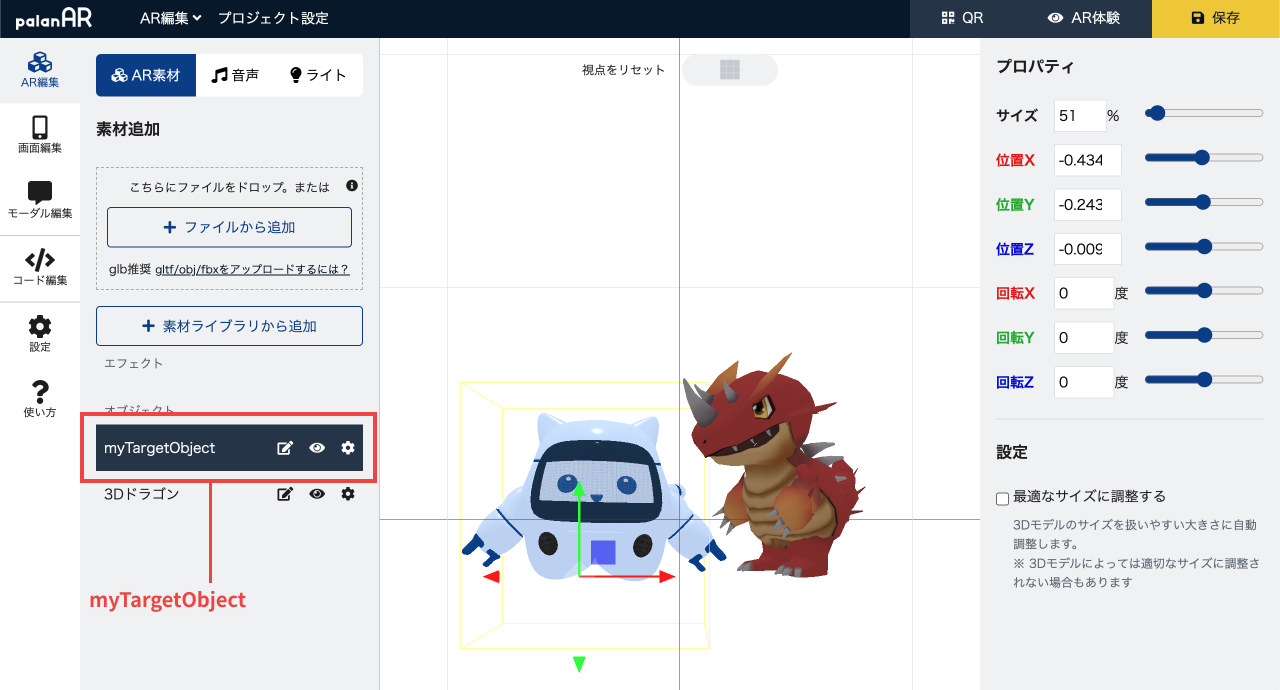Image resolution: width=1280 pixels, height=690 pixels.
Task: Switch to the 音声 tab
Action: (x=236, y=75)
